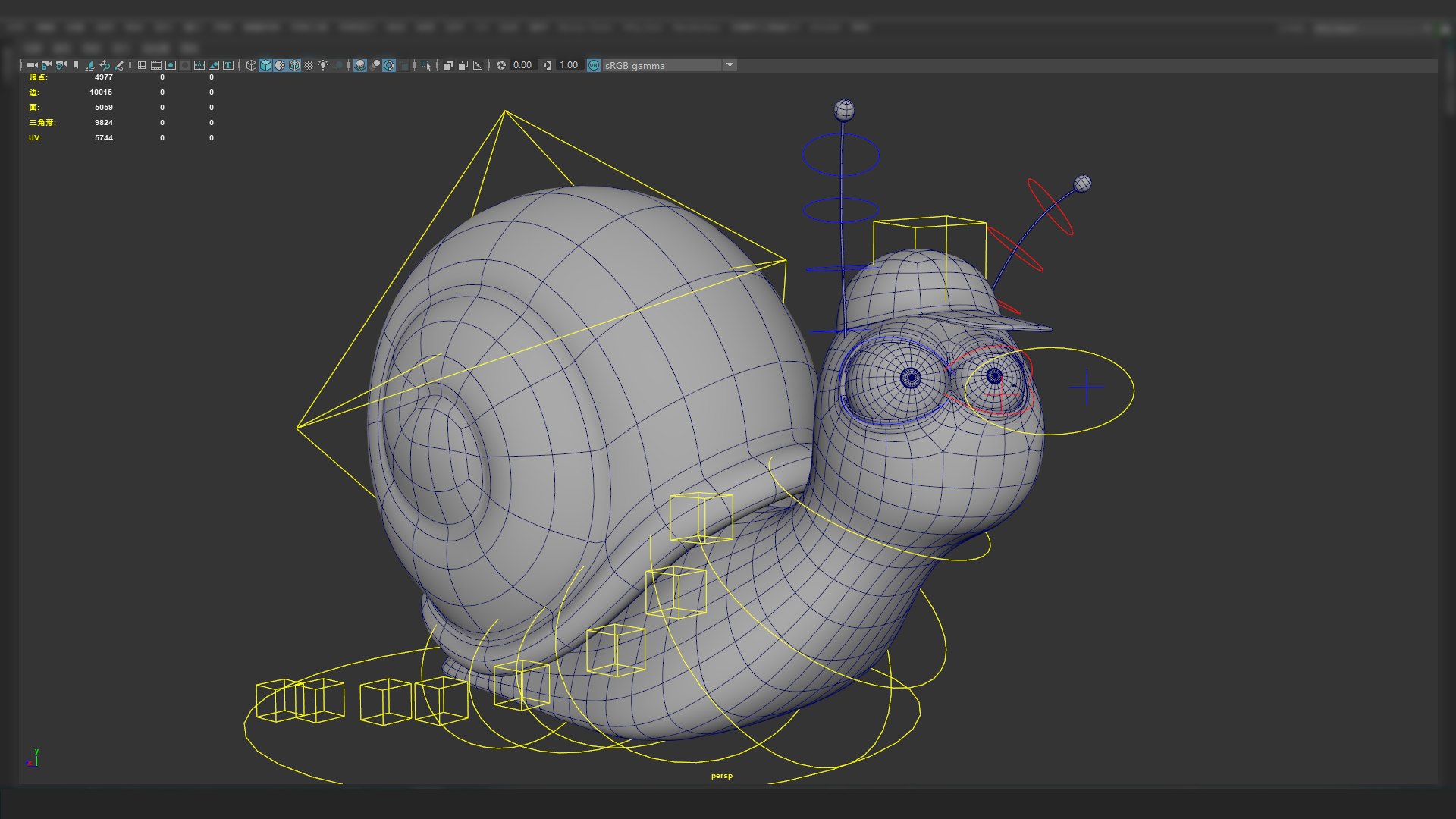
Task: Click the Isolate Select icon
Action: click(x=426, y=65)
